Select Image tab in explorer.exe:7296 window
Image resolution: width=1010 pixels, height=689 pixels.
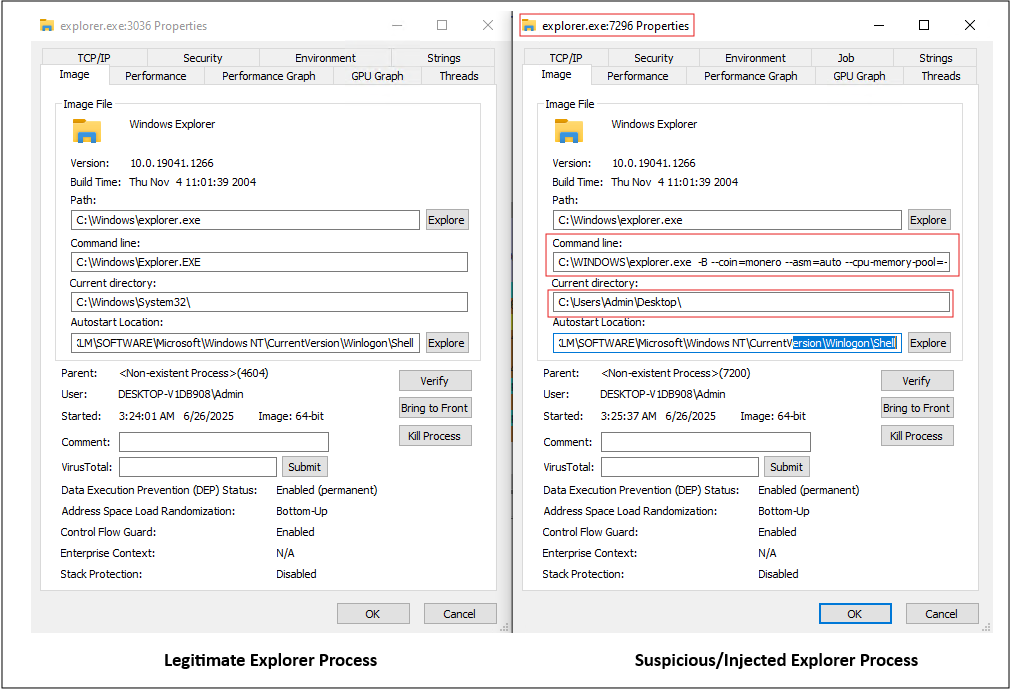556,75
